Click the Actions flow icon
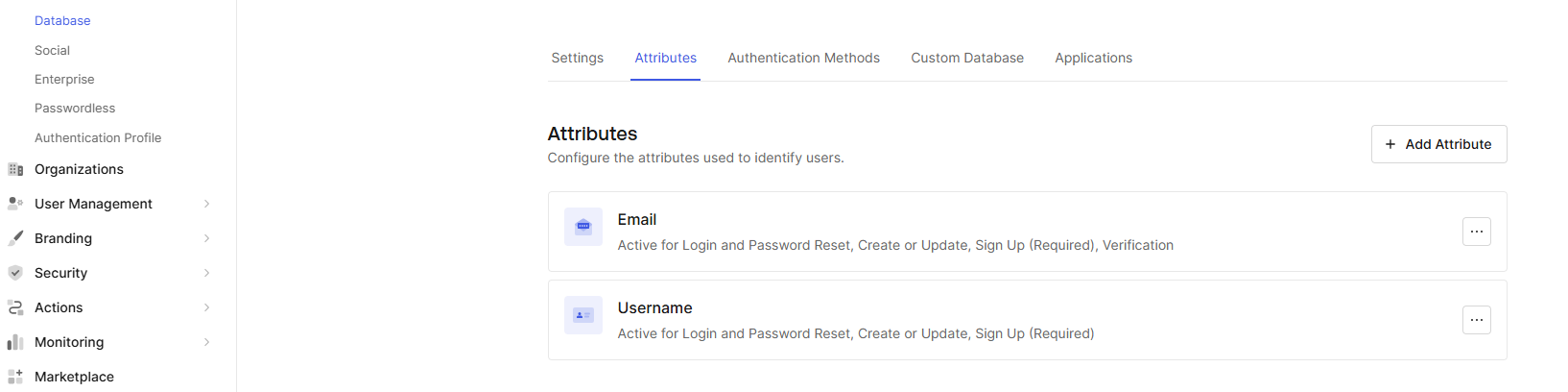This screenshot has width=1568, height=392. click(15, 307)
